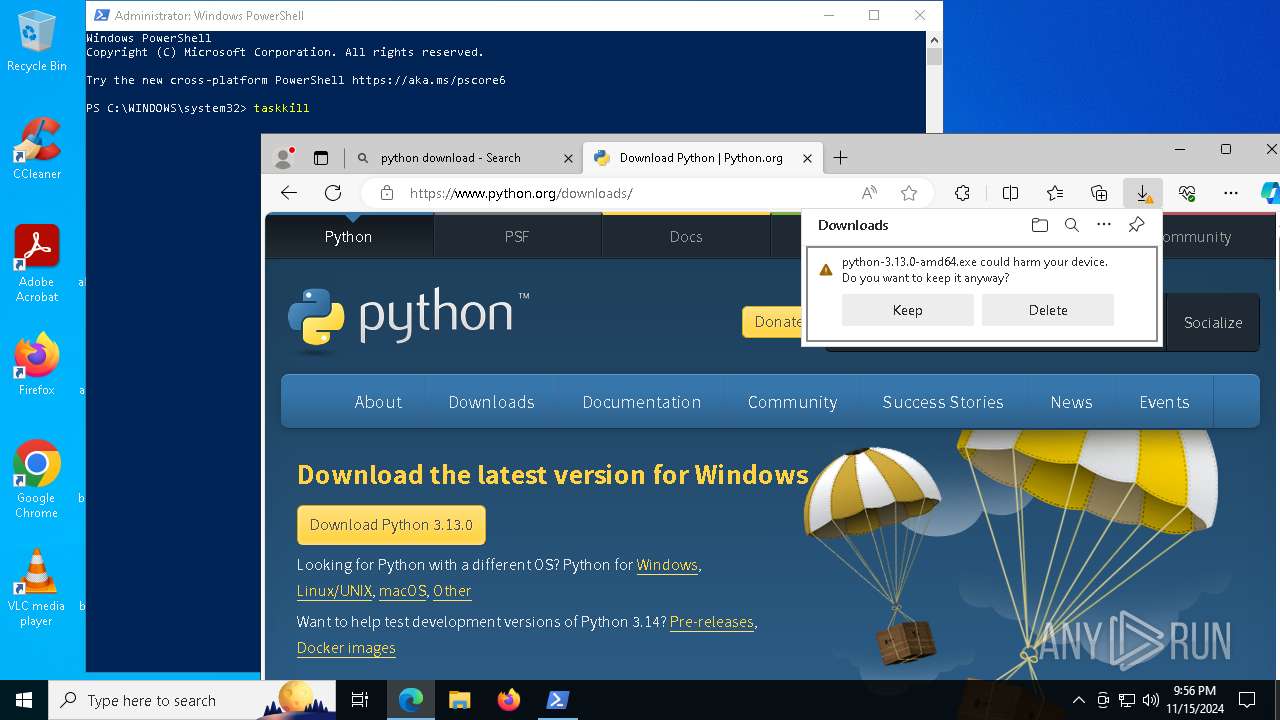The height and width of the screenshot is (720, 1280).
Task: Open a new Edge tab
Action: (x=840, y=158)
